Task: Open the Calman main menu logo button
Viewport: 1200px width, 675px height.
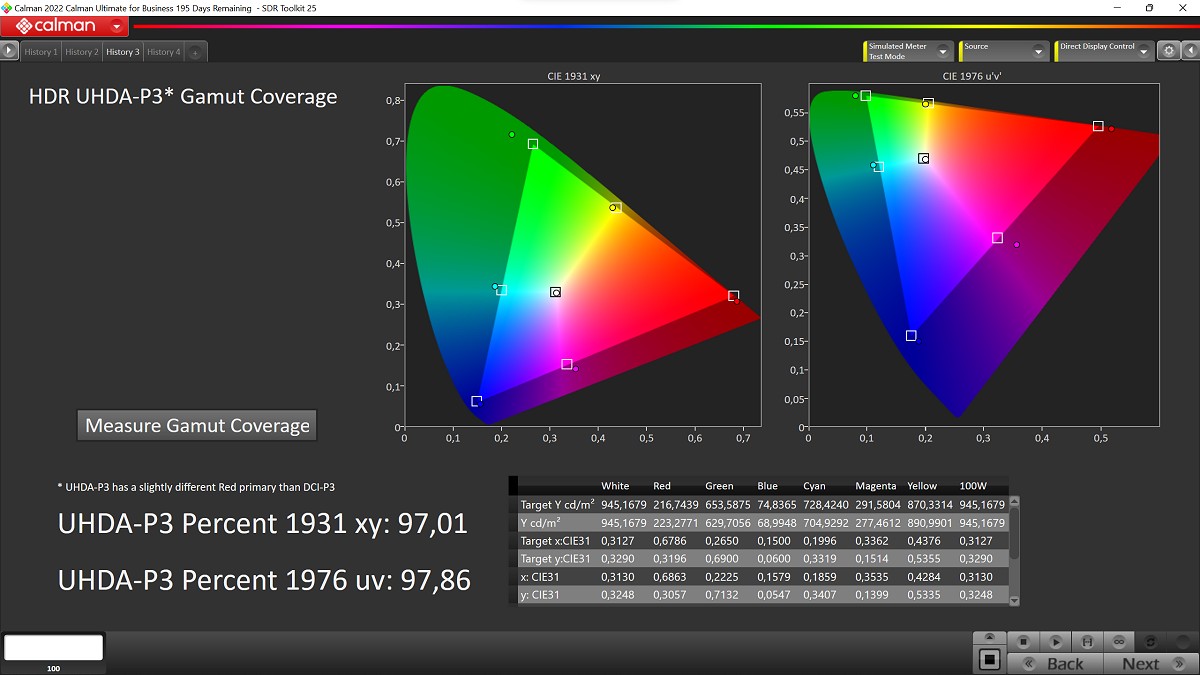Action: pyautogui.click(x=65, y=26)
